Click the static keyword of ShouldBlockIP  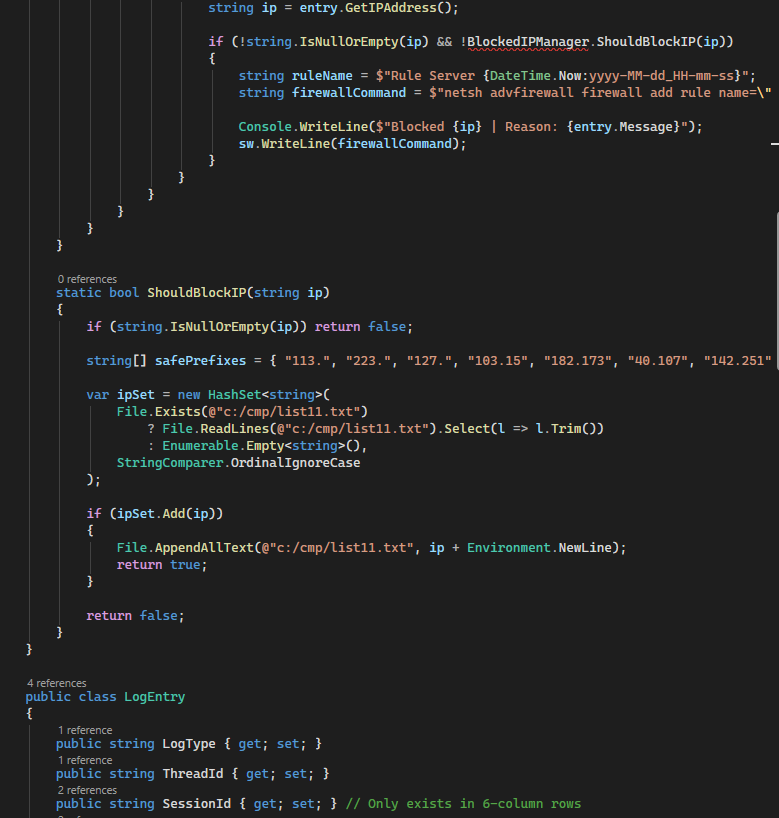79,293
